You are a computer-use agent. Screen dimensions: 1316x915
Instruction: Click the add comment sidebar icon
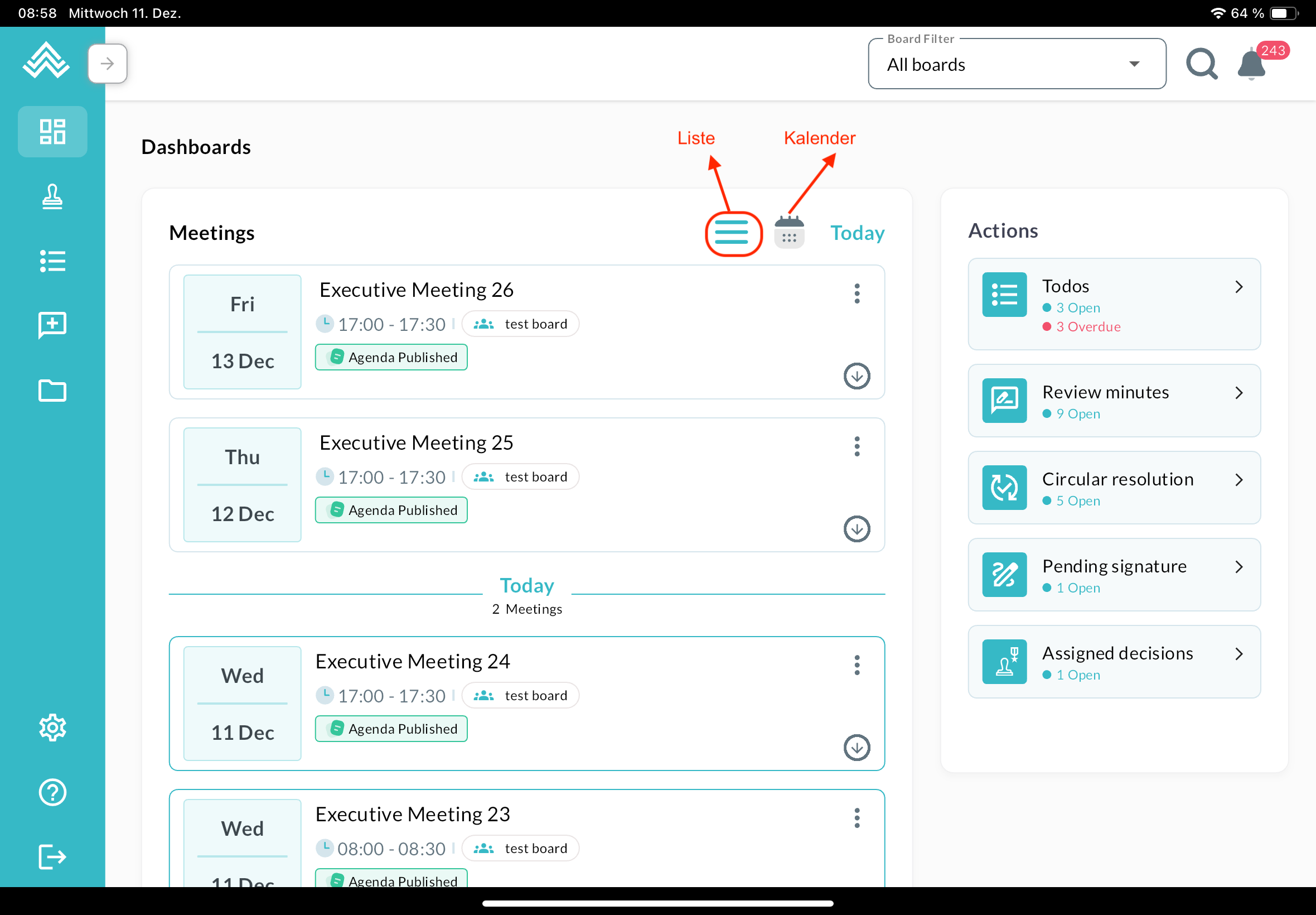pyautogui.click(x=52, y=326)
